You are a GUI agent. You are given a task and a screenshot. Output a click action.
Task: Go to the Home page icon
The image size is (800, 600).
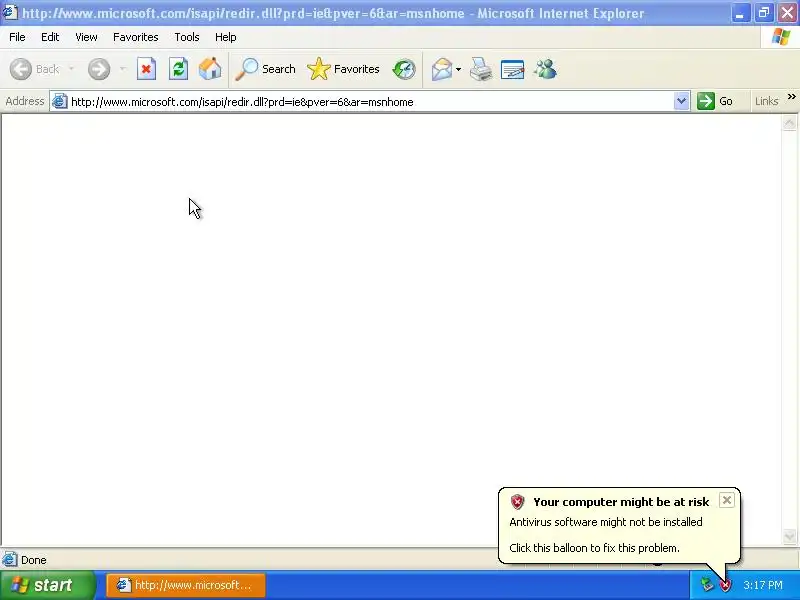(210, 69)
